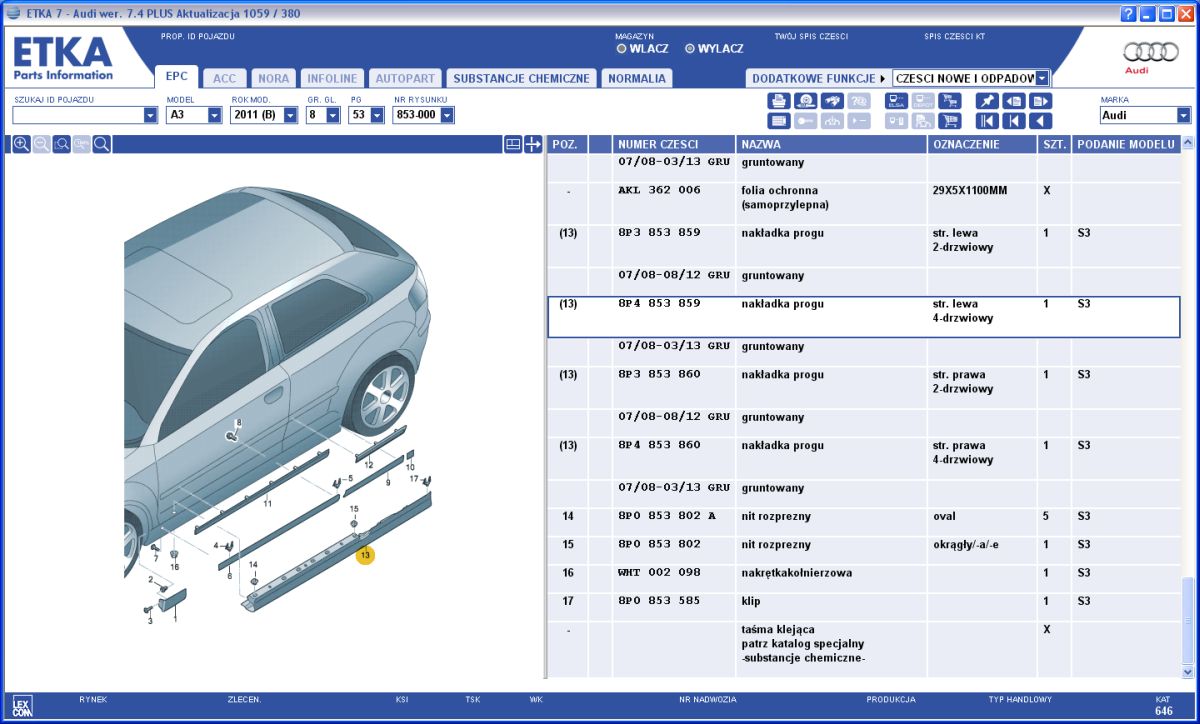The height and width of the screenshot is (724, 1200).
Task: Click the print icon in the toolbar
Action: click(778, 101)
